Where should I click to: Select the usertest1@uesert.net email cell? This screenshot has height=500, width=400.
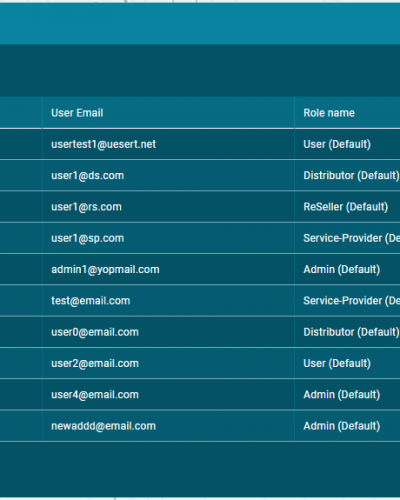click(168, 144)
